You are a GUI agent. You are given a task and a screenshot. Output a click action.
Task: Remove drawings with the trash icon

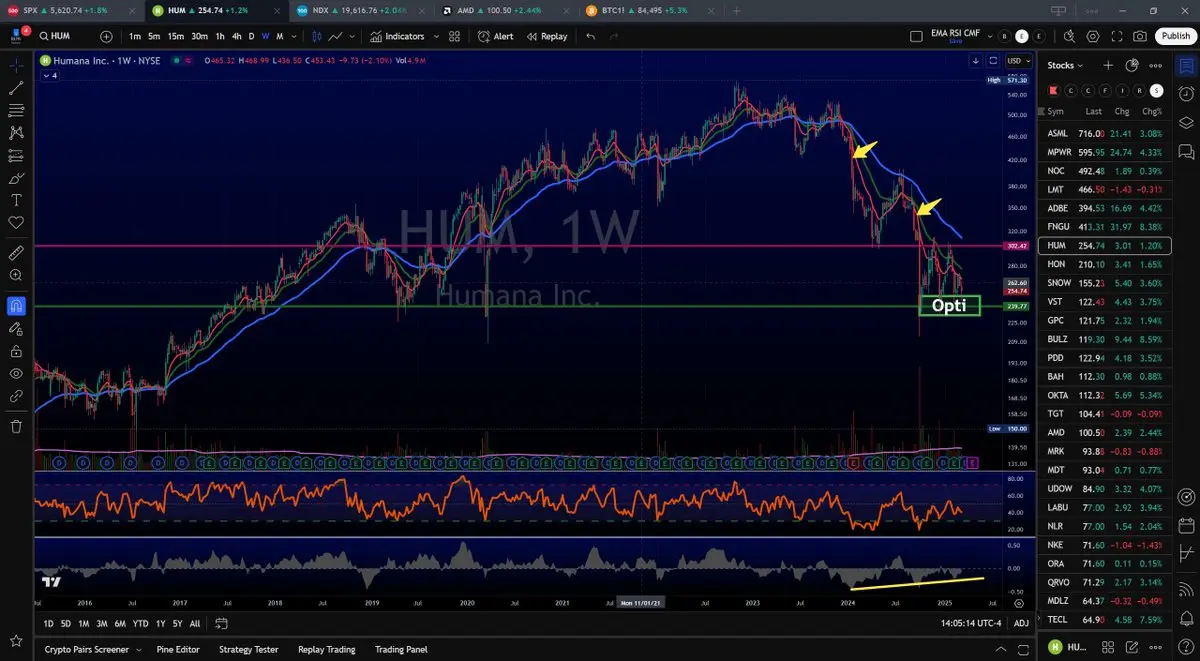pyautogui.click(x=16, y=426)
